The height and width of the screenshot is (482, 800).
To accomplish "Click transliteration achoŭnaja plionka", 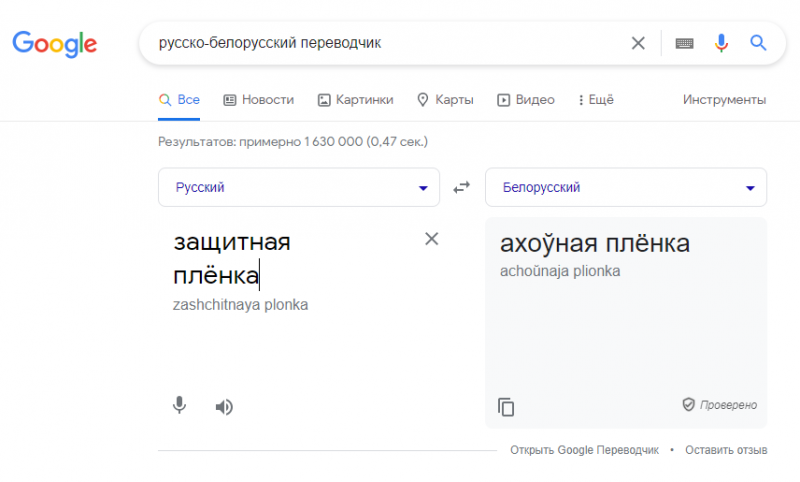I will [x=560, y=271].
